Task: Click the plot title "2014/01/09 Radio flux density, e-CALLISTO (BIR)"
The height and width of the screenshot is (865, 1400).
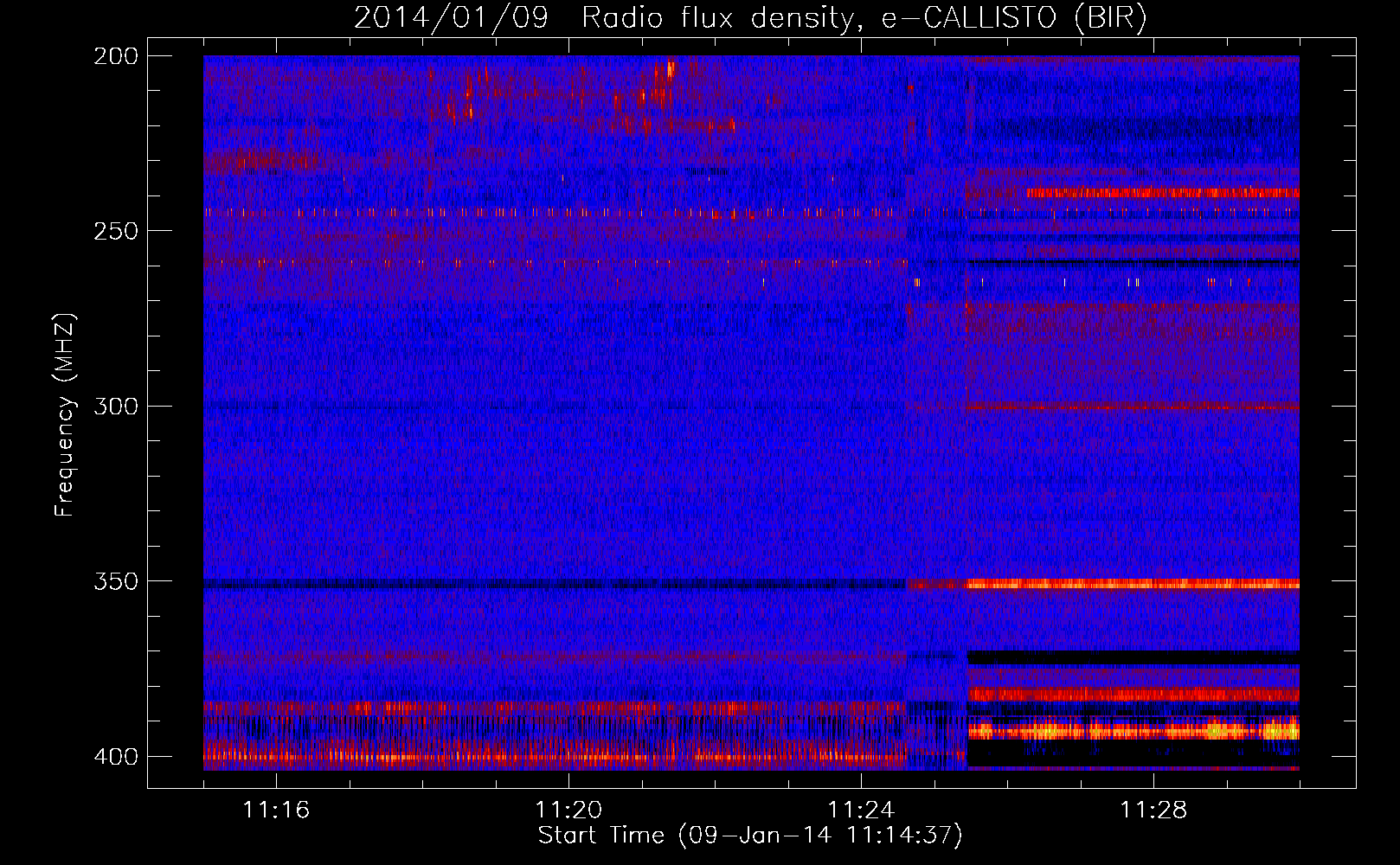Action: point(750,18)
